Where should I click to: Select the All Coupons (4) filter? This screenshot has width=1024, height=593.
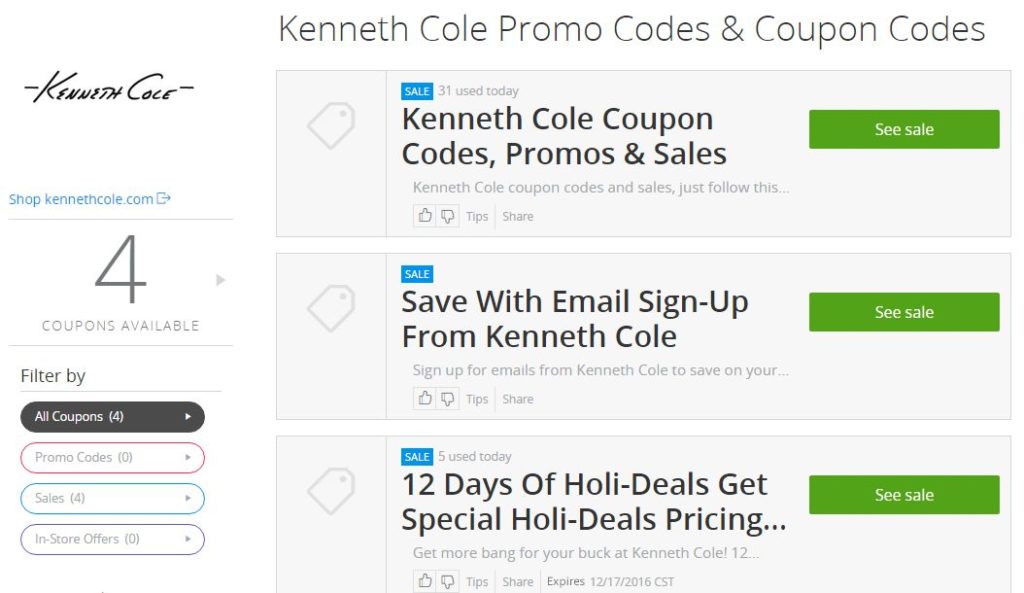112,417
